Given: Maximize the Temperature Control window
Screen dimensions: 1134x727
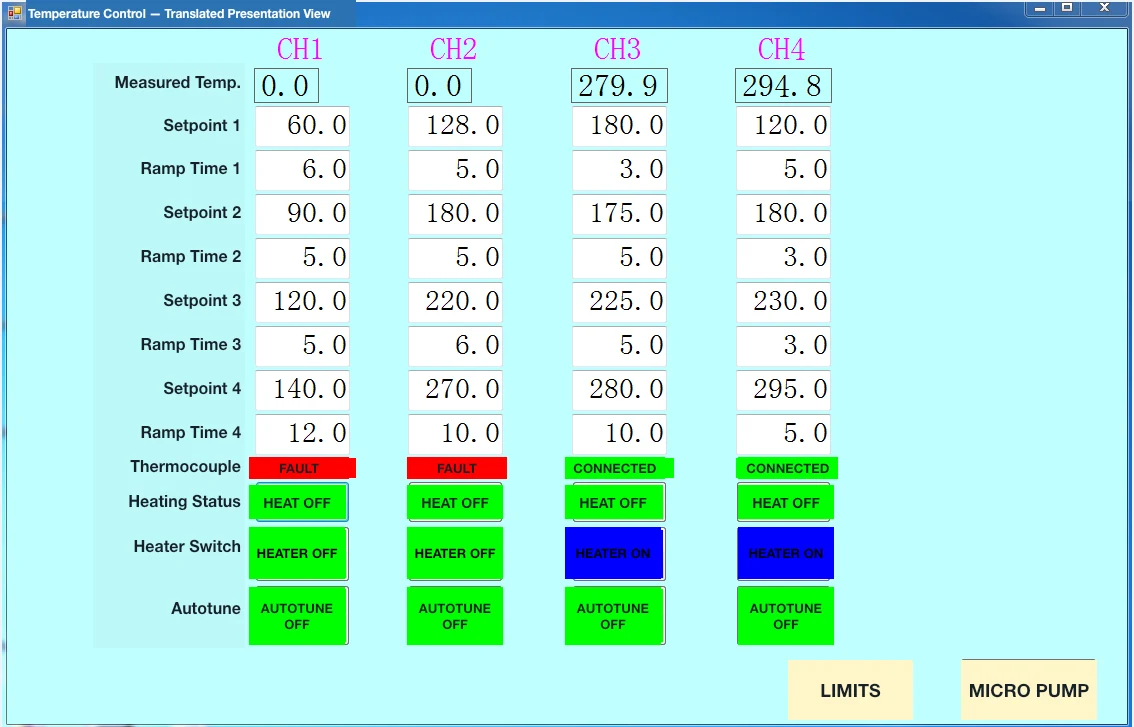Looking at the screenshot, I should pos(1067,9).
